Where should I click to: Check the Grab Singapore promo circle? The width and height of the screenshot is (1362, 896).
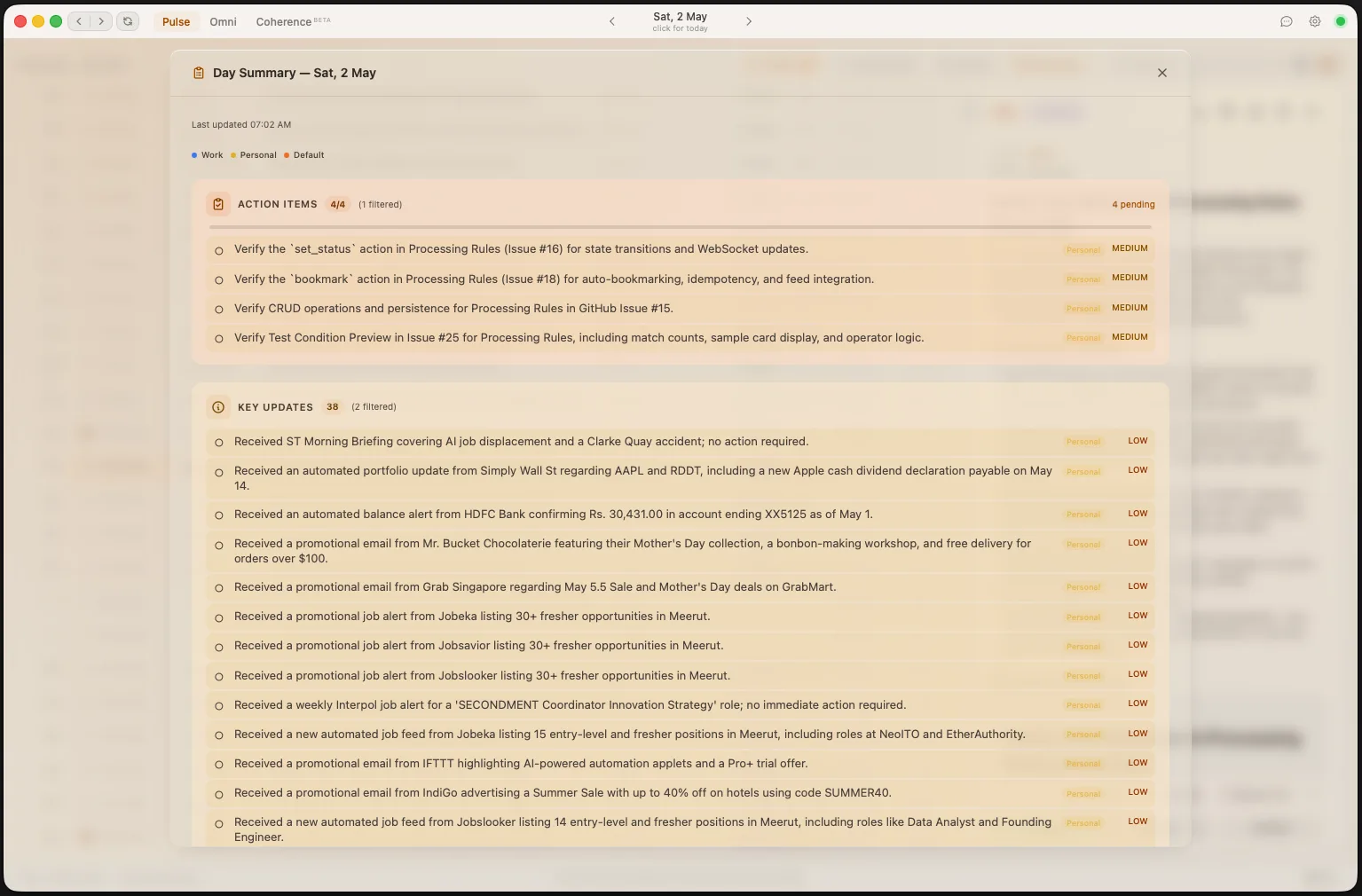[219, 588]
